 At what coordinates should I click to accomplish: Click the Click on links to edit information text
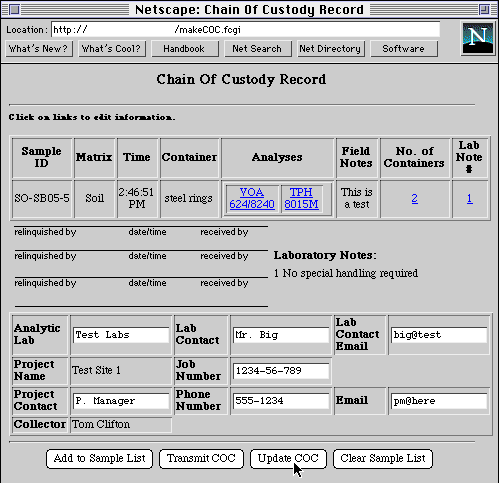[x=92, y=117]
